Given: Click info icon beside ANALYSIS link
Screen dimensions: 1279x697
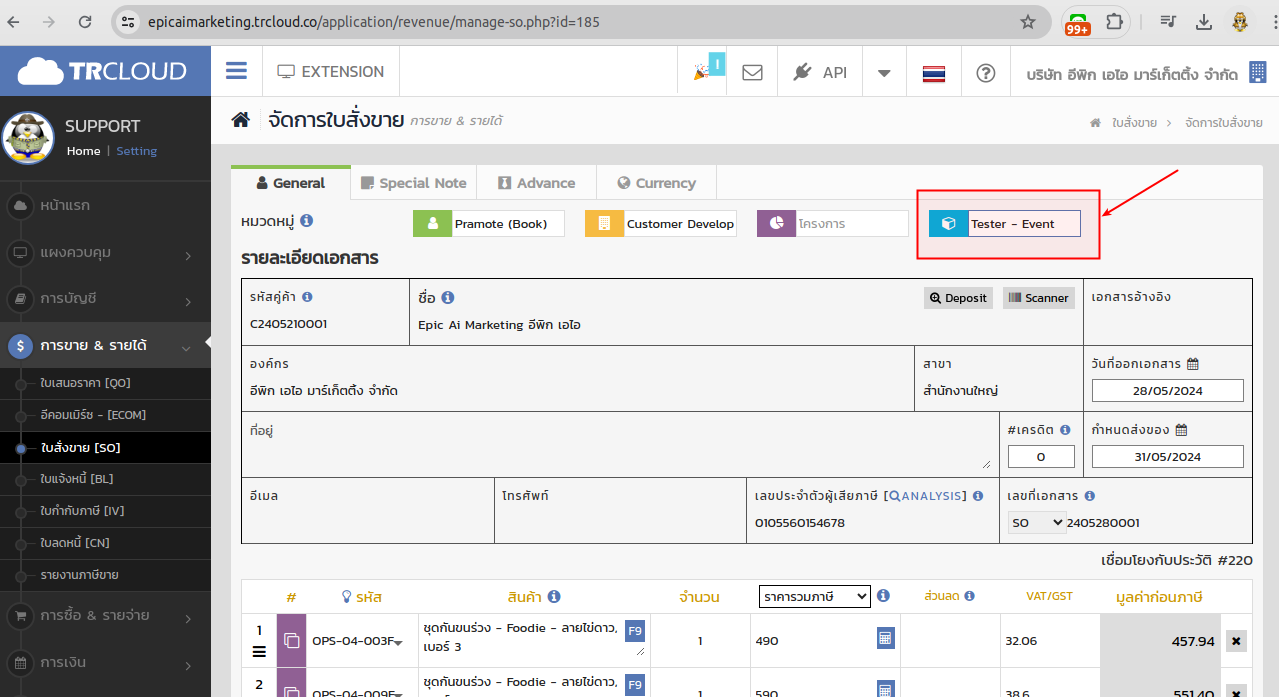Looking at the screenshot, I should pyautogui.click(x=978, y=496).
